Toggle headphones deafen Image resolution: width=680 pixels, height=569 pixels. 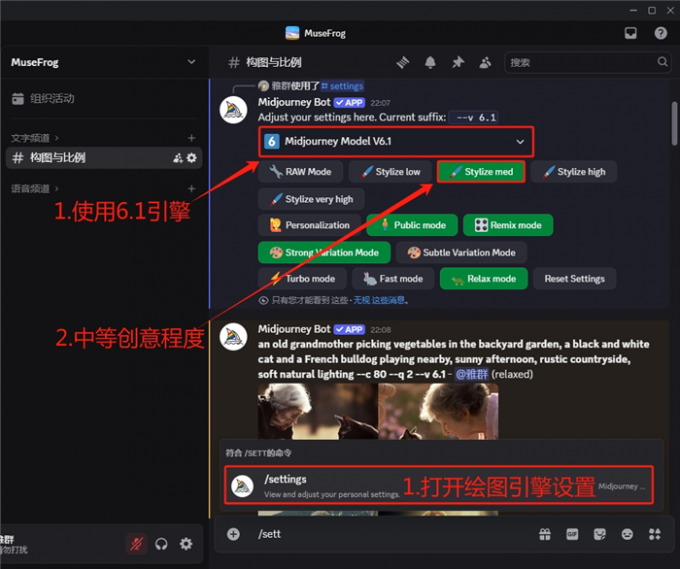coord(161,543)
